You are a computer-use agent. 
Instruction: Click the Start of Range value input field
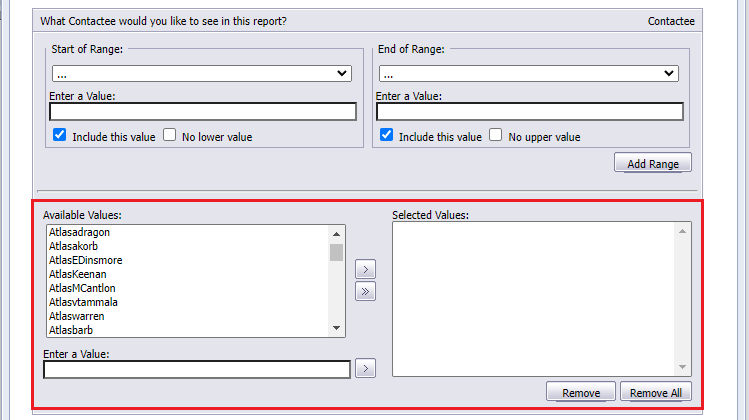[x=203, y=112]
